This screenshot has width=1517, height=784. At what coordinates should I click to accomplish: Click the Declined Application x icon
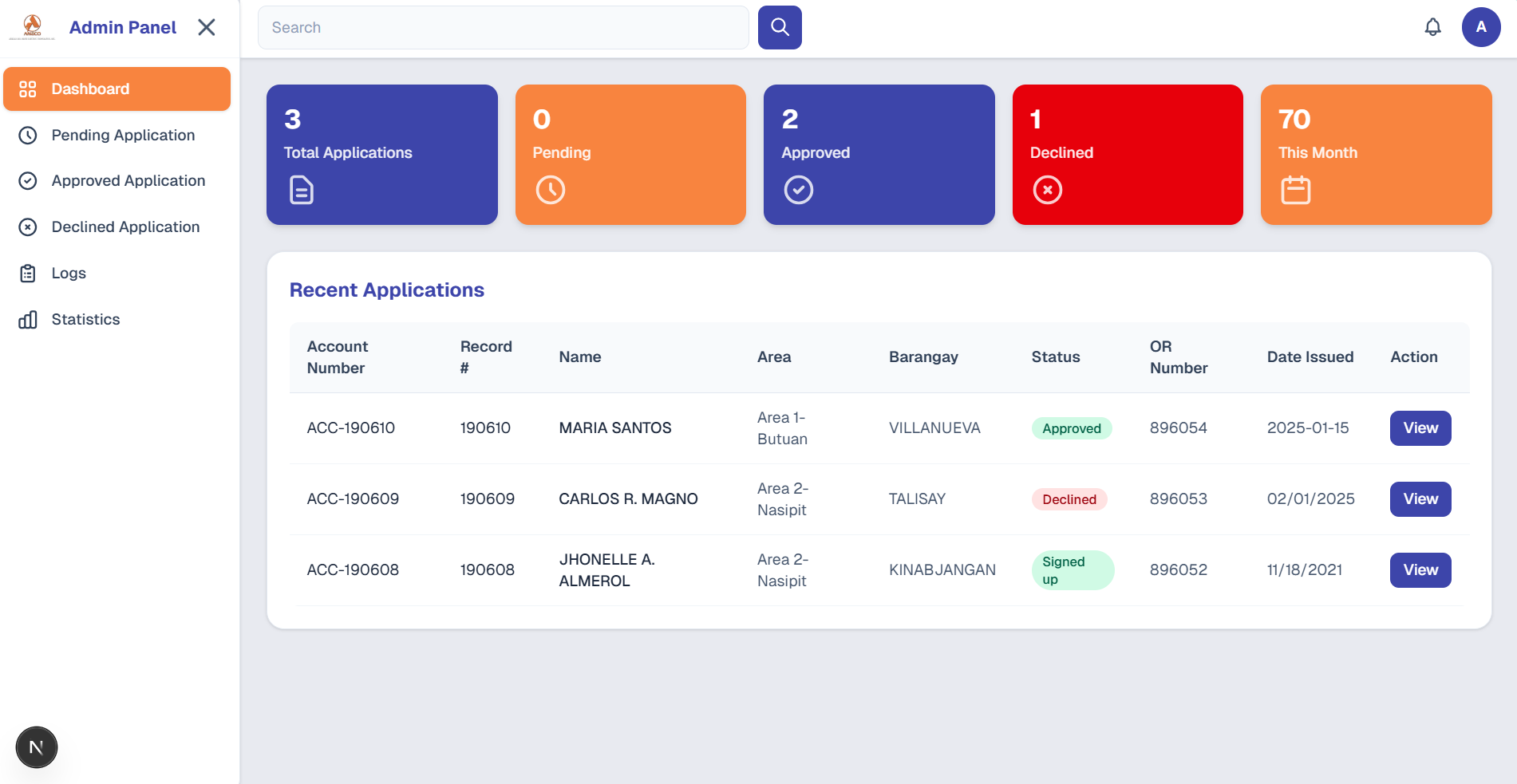tap(28, 227)
